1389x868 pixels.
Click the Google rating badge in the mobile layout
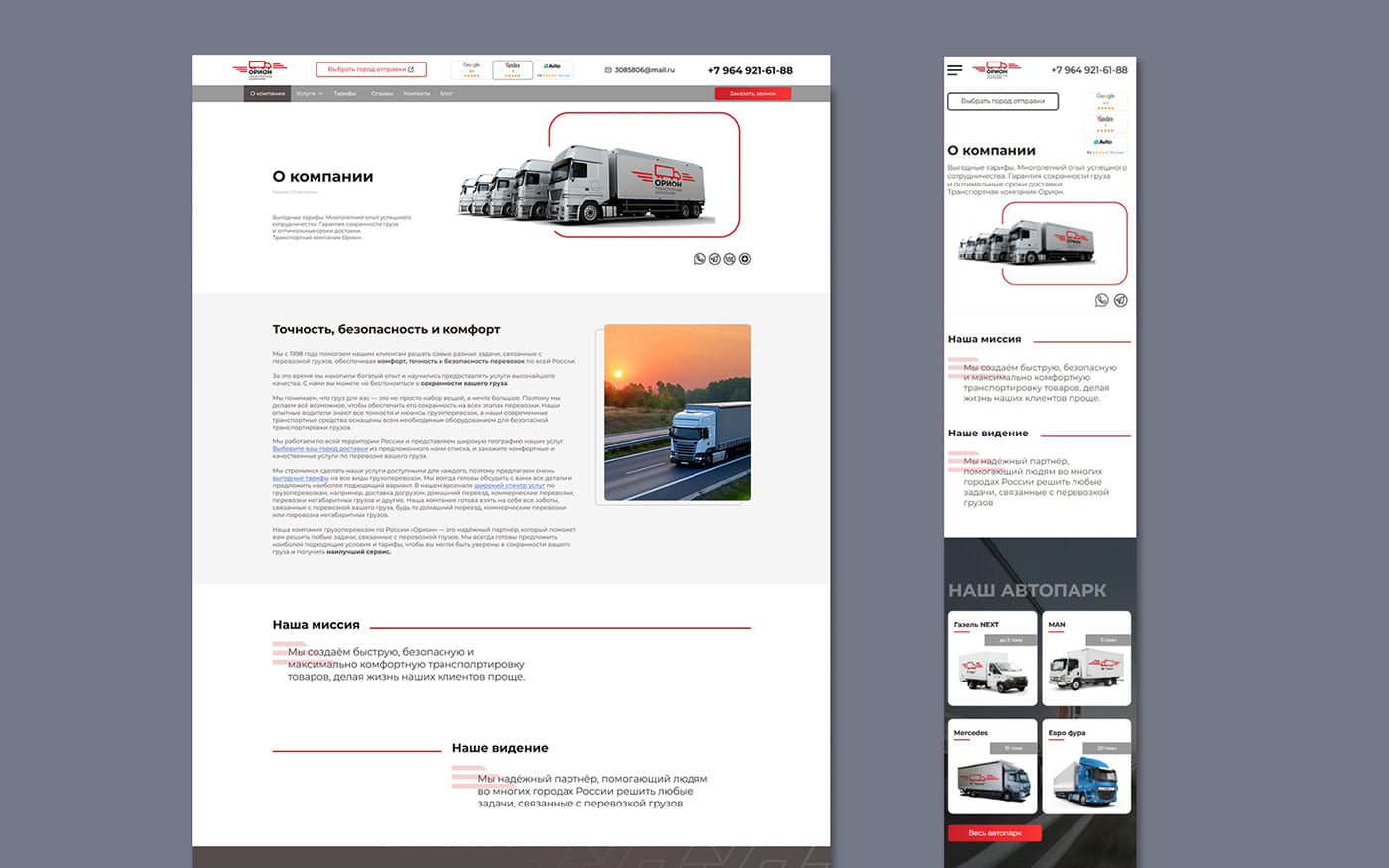tap(1105, 101)
